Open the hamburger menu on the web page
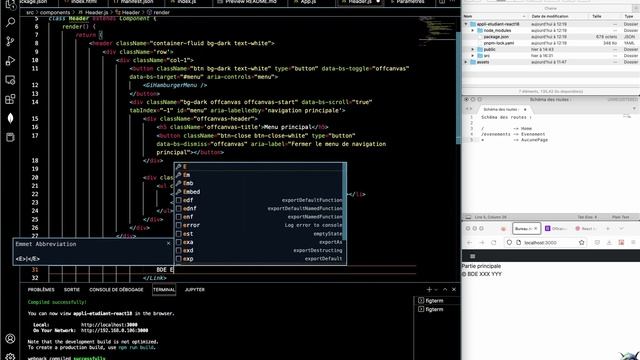This screenshot has height=360, width=640. click(x=473, y=256)
